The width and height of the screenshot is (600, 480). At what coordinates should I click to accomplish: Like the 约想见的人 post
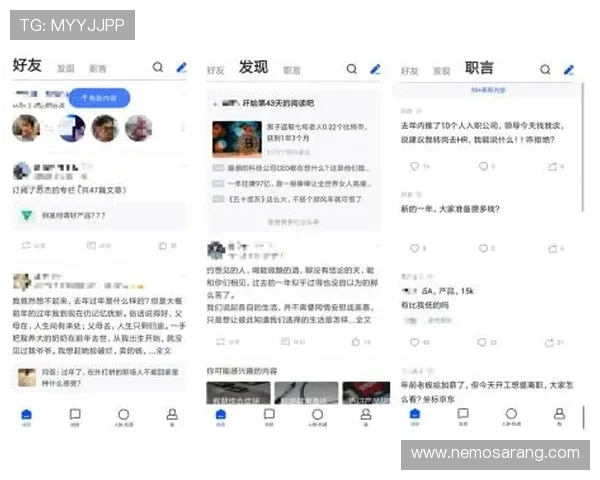pyautogui.click(x=361, y=341)
